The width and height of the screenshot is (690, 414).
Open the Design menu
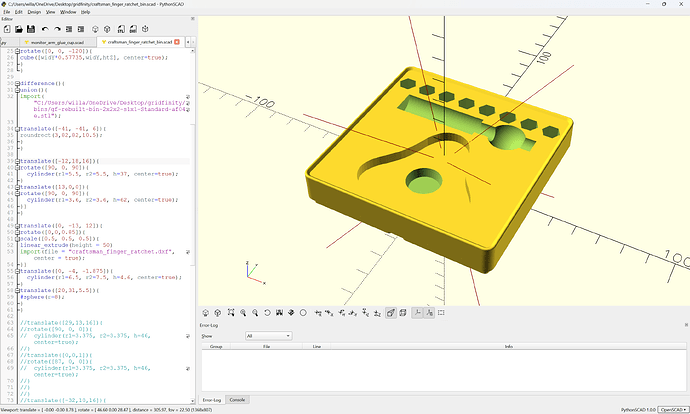click(34, 12)
